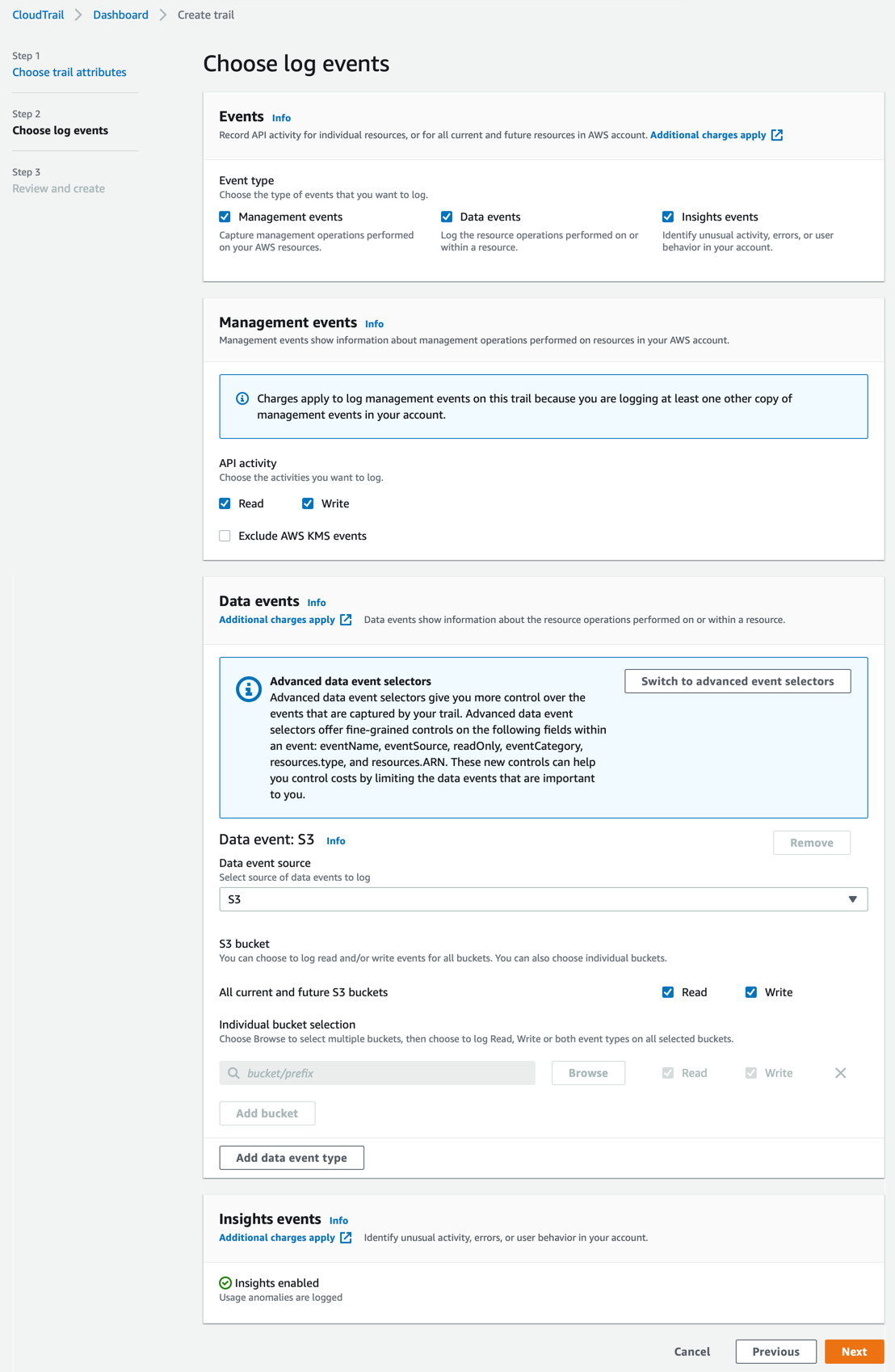This screenshot has width=895, height=1372.
Task: Click the green Insights enabled check icon
Action: point(225,1283)
